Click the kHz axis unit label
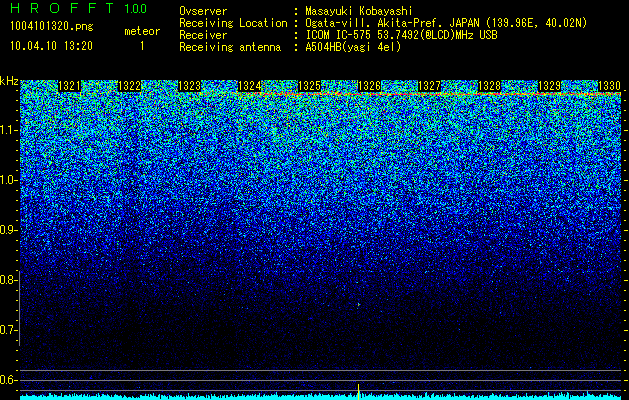629x400 pixels. pos(9,81)
